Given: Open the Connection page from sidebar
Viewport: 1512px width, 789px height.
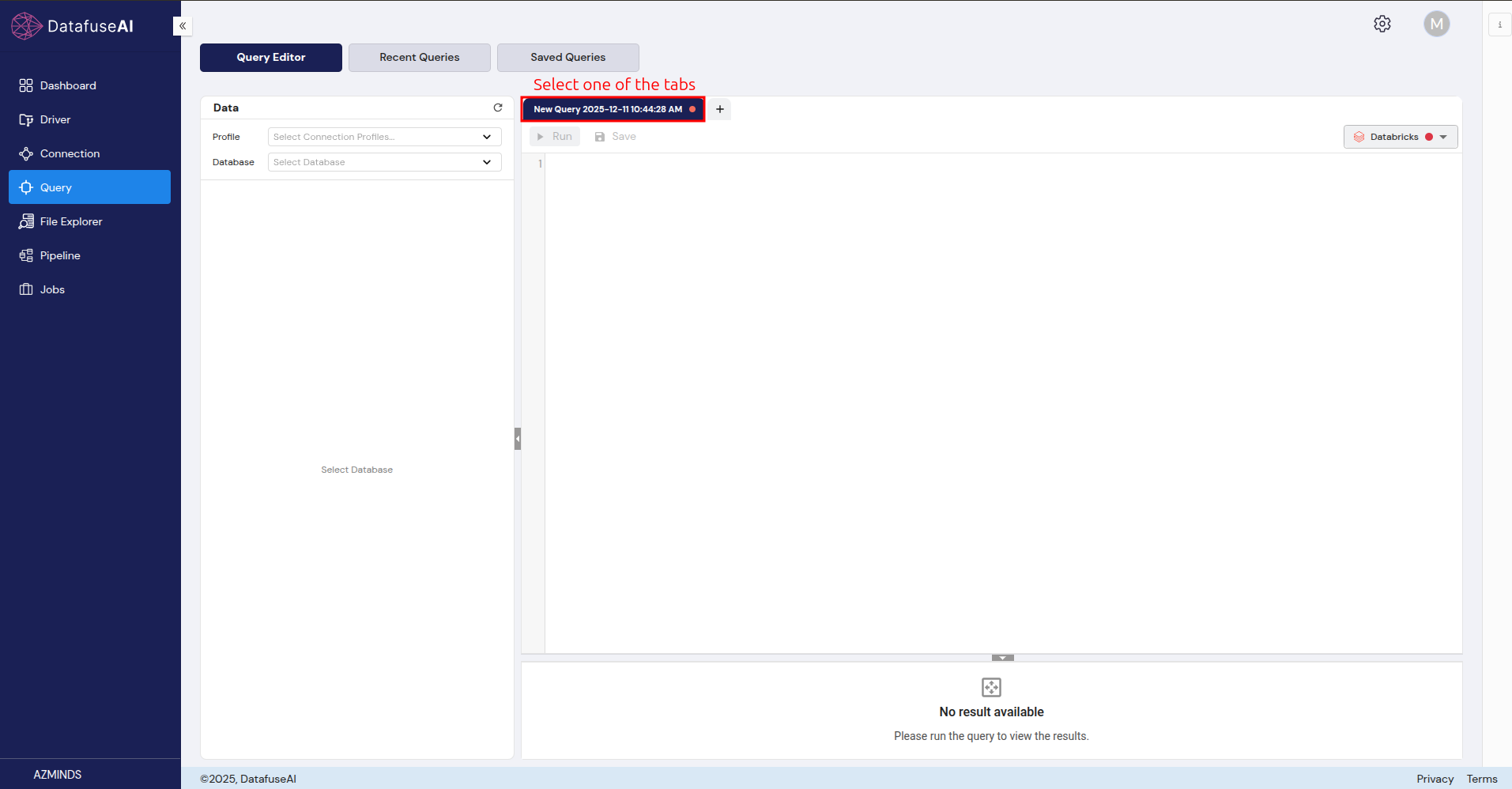Looking at the screenshot, I should (70, 153).
